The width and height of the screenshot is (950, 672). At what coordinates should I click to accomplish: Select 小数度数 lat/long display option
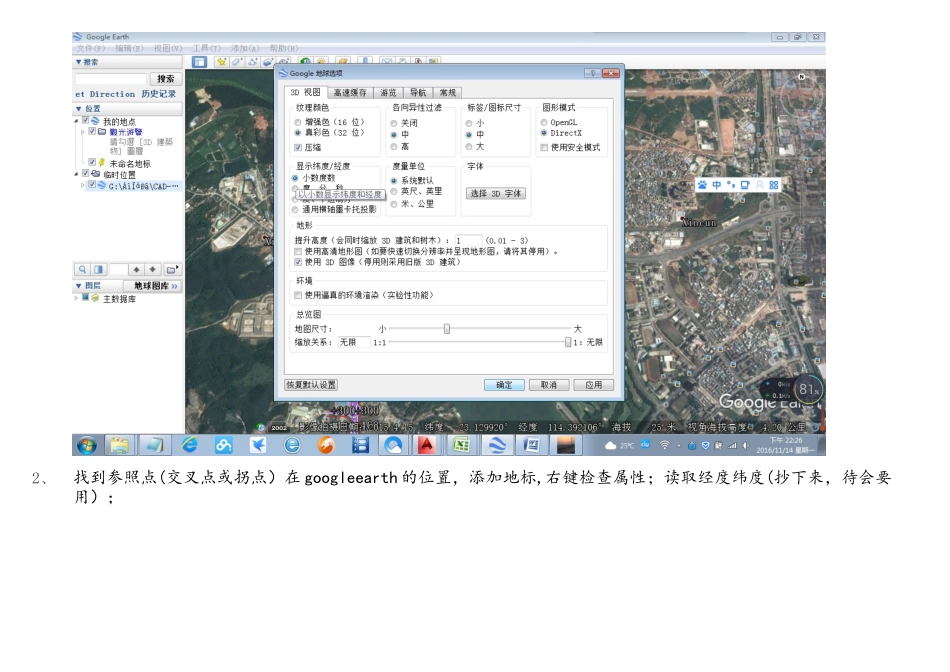(x=295, y=178)
